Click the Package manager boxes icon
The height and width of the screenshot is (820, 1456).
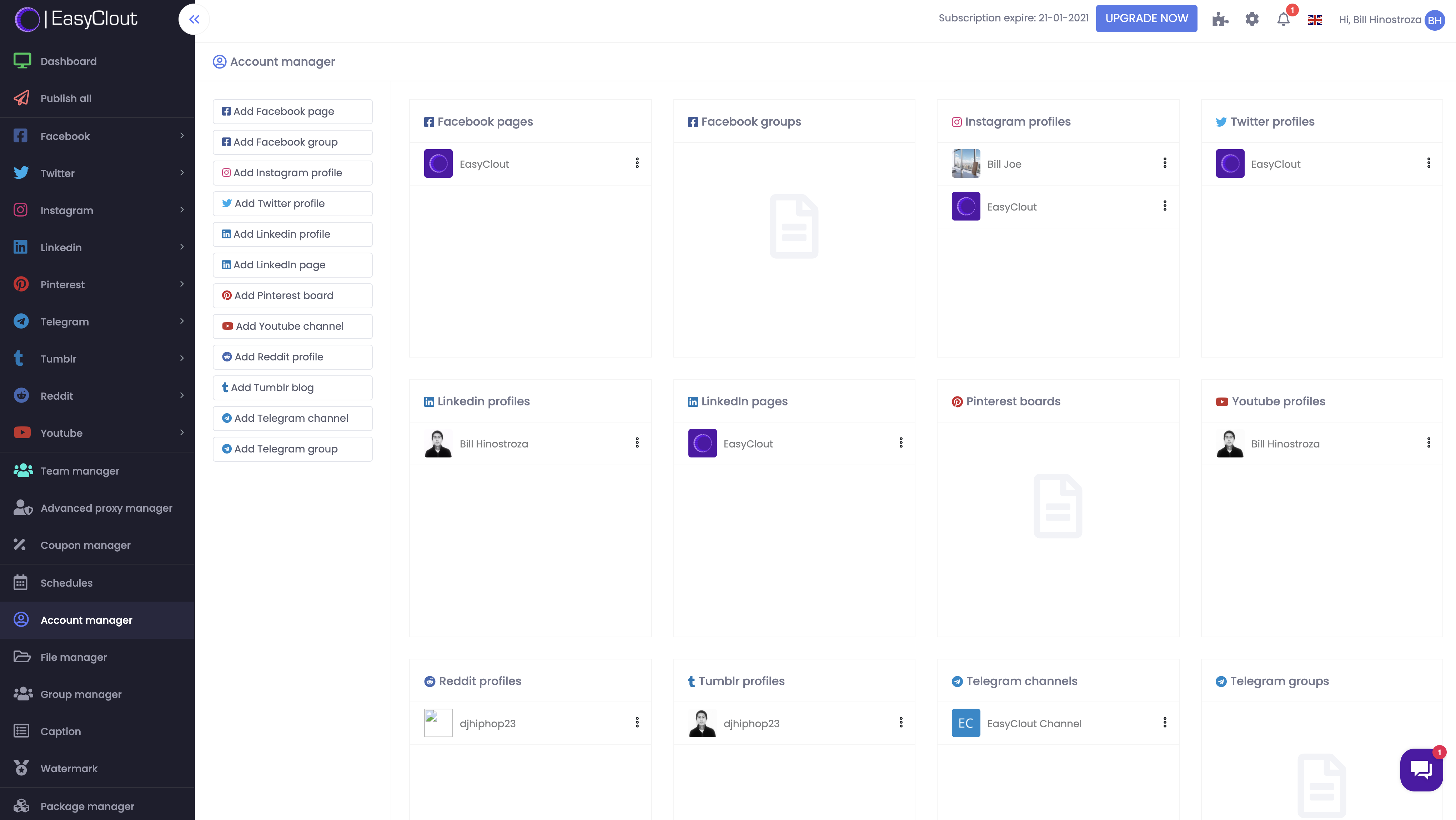tap(21, 806)
